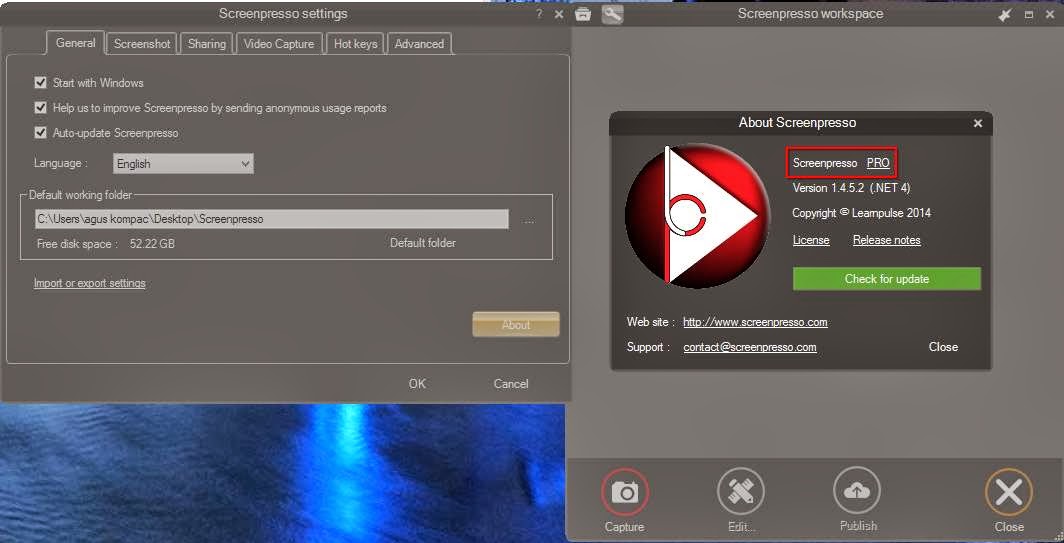This screenshot has width=1064, height=543.
Task: Close the About Screenpresso dialog with X
Action: pyautogui.click(x=978, y=124)
